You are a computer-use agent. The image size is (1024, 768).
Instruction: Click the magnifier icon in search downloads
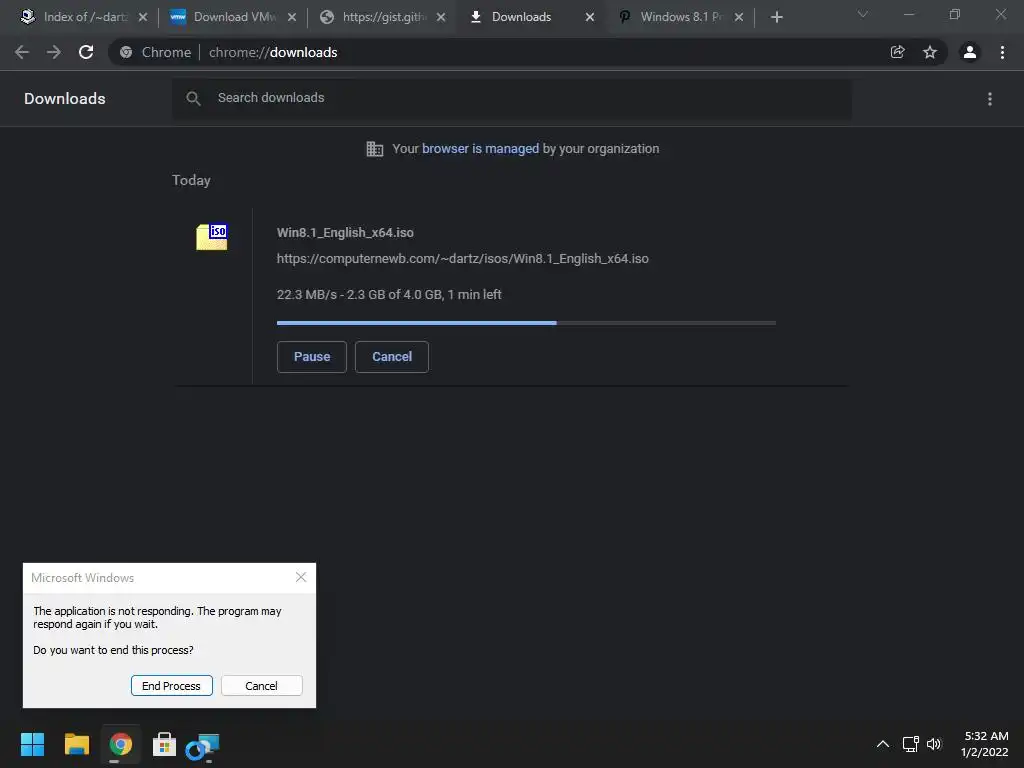pyautogui.click(x=193, y=99)
